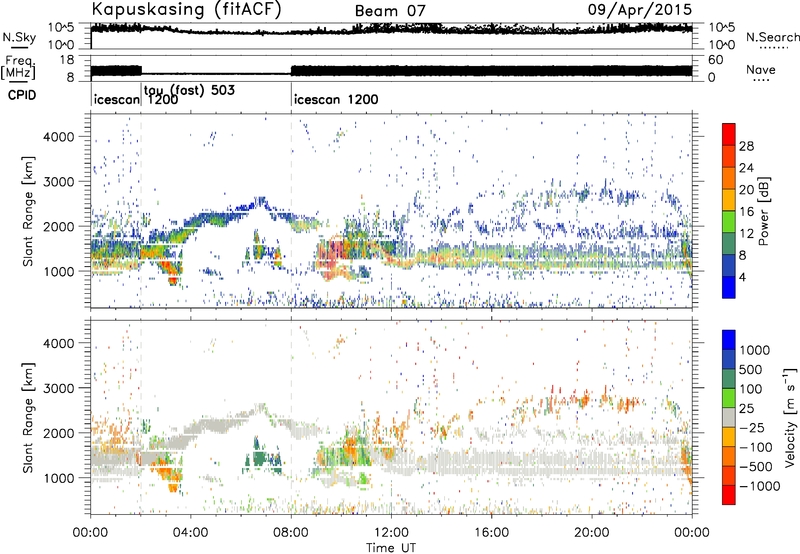Click the 'Freq. [MHz]' label
This screenshot has width=800, height=554.
(18, 67)
